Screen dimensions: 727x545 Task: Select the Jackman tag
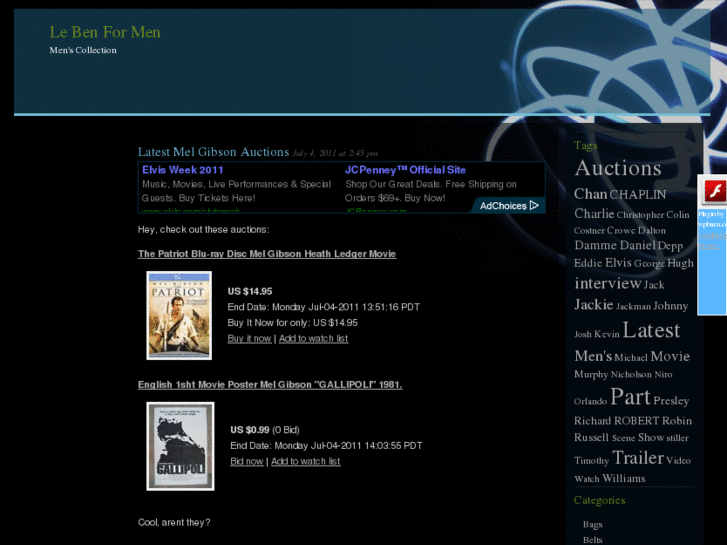[x=633, y=307]
